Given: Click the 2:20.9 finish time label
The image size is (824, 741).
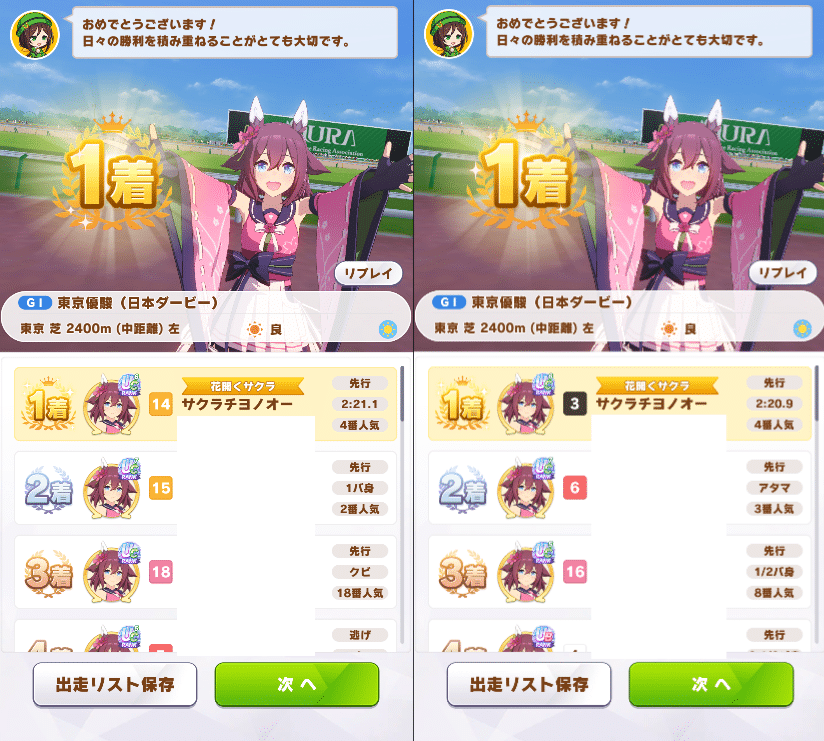Looking at the screenshot, I should tap(774, 404).
